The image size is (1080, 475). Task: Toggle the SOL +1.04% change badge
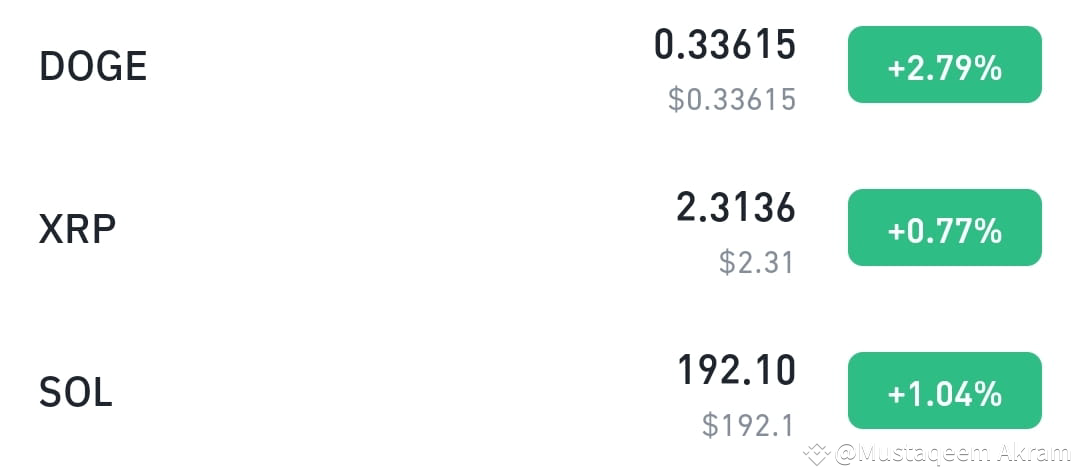click(x=944, y=391)
